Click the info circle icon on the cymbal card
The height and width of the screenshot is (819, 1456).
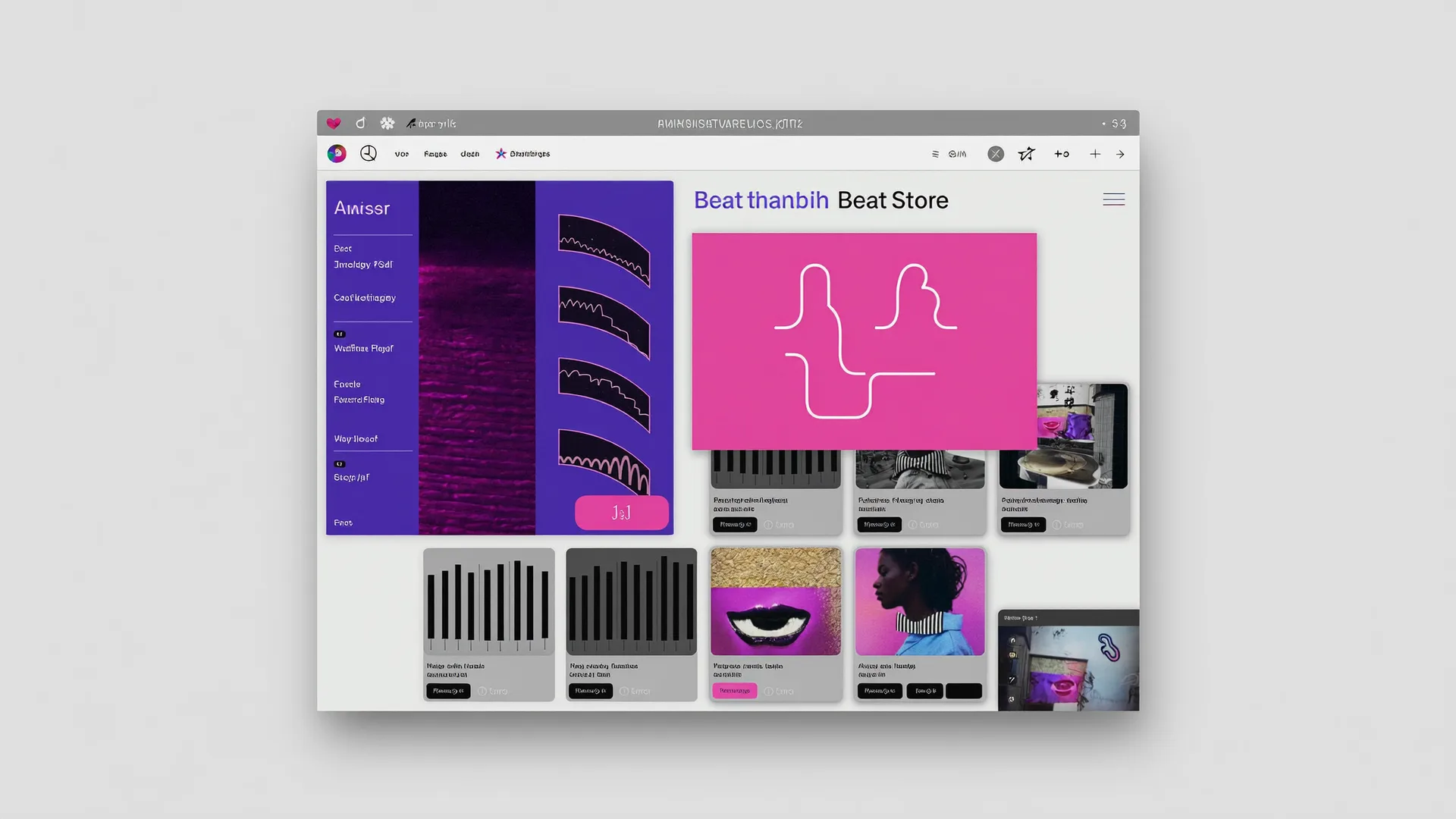pyautogui.click(x=1057, y=525)
